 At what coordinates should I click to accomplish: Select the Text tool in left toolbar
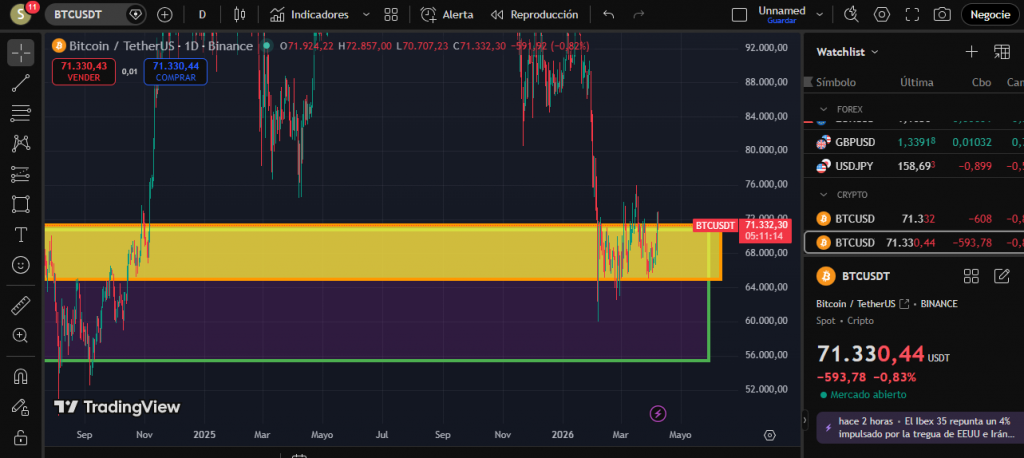click(x=21, y=234)
